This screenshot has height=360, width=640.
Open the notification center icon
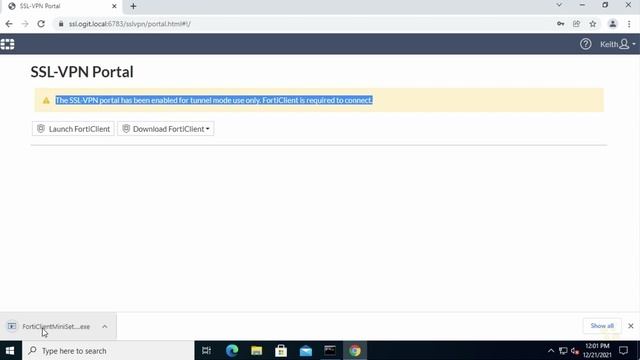click(x=623, y=351)
